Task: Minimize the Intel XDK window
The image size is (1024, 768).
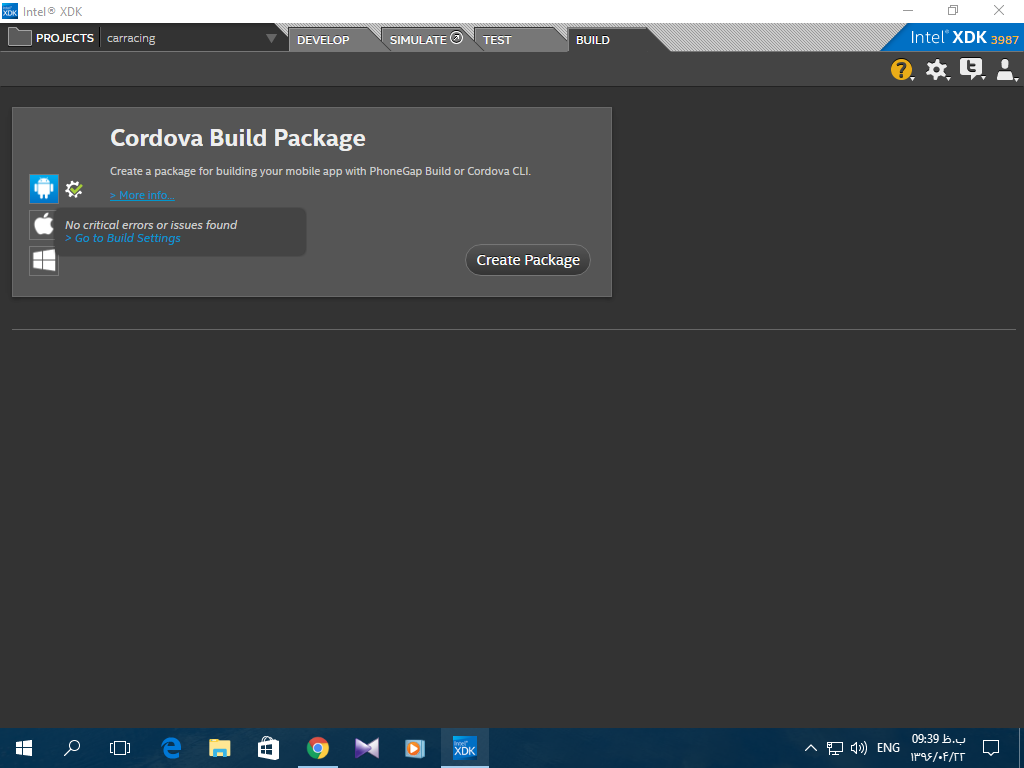Action: [x=908, y=10]
